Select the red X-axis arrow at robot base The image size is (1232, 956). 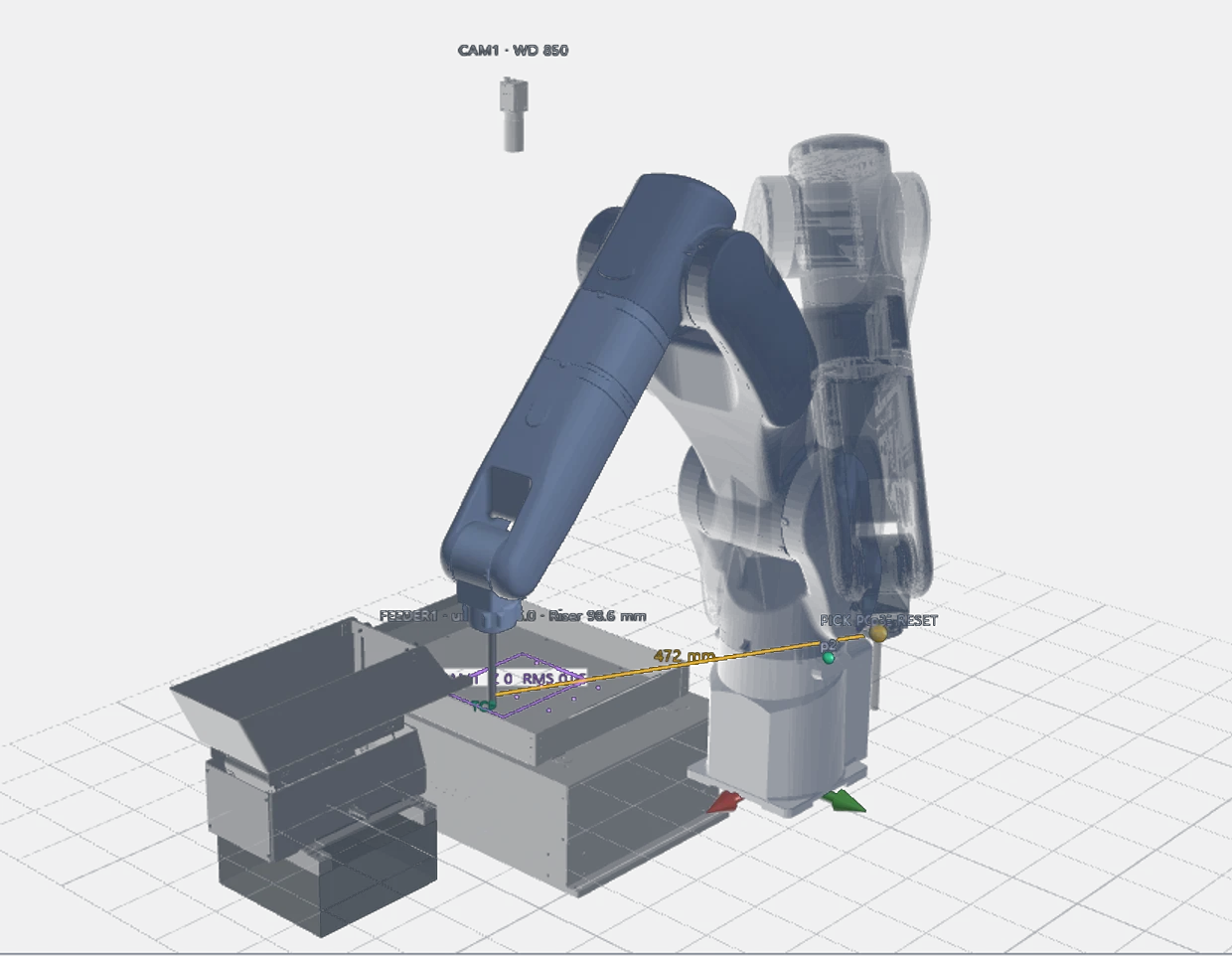[726, 801]
